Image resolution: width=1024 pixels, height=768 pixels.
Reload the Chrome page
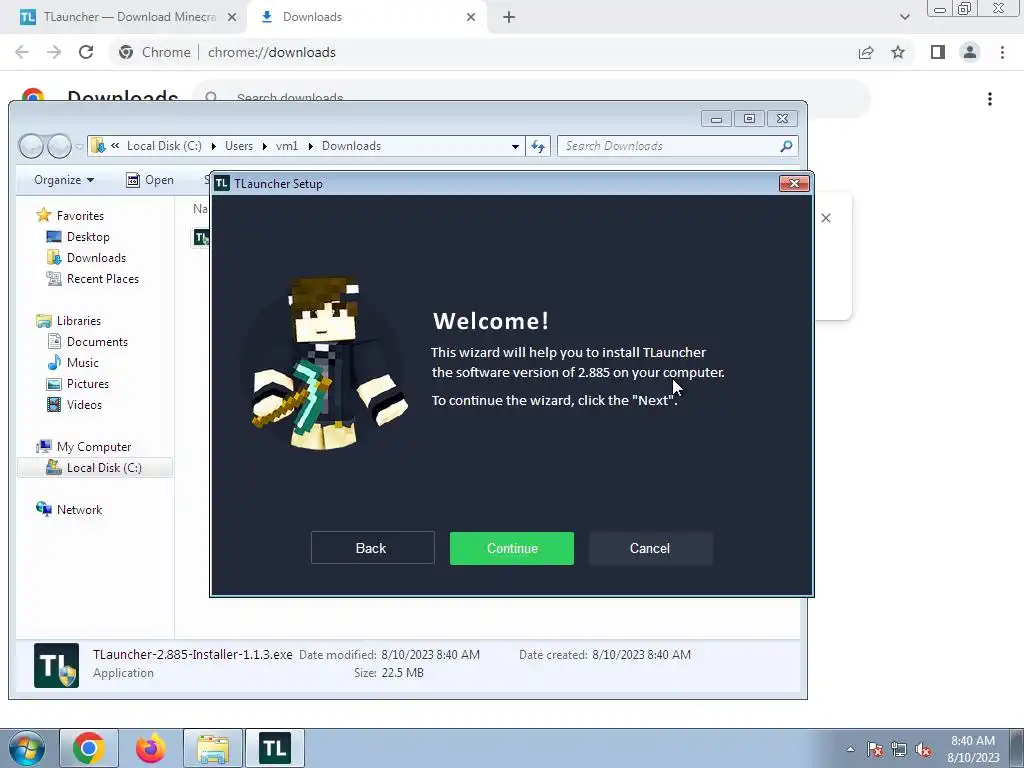[86, 52]
